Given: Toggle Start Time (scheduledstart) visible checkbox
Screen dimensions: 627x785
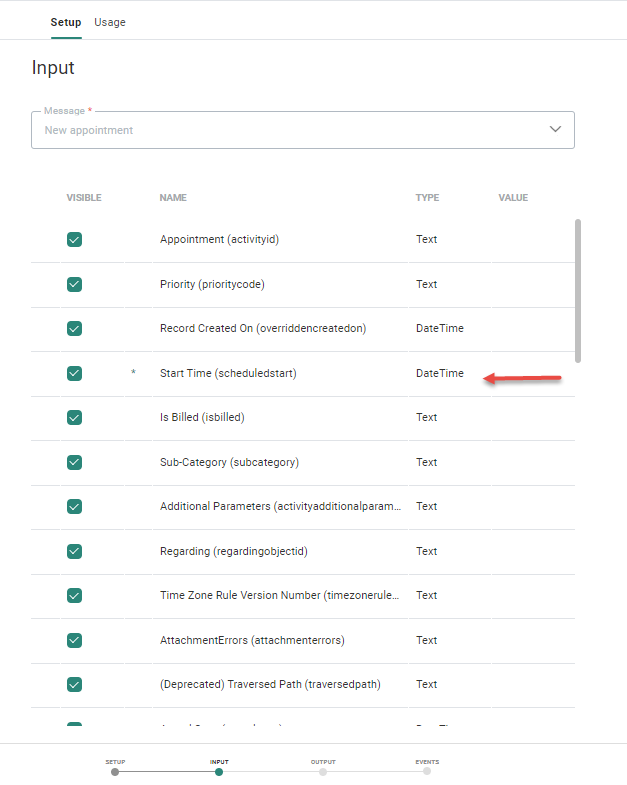Looking at the screenshot, I should [74, 373].
